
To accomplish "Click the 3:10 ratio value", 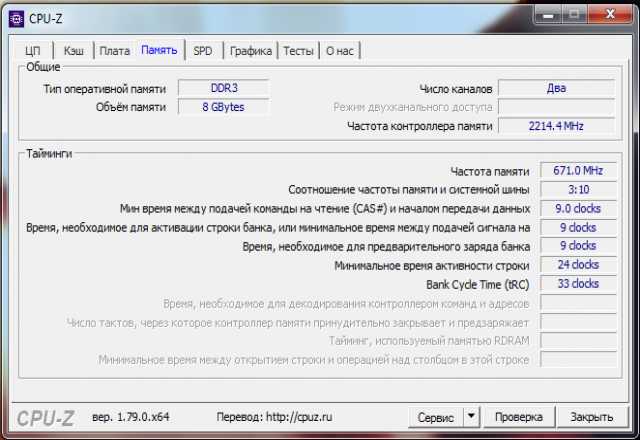I will tap(578, 189).
